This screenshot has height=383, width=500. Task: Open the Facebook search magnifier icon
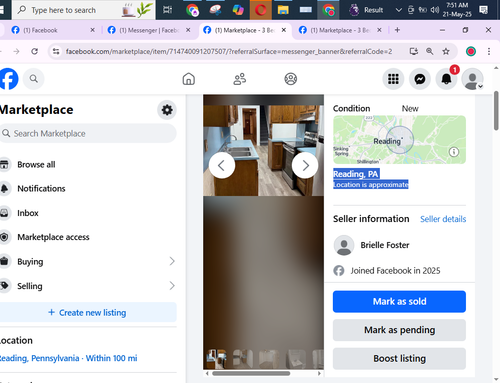(33, 79)
